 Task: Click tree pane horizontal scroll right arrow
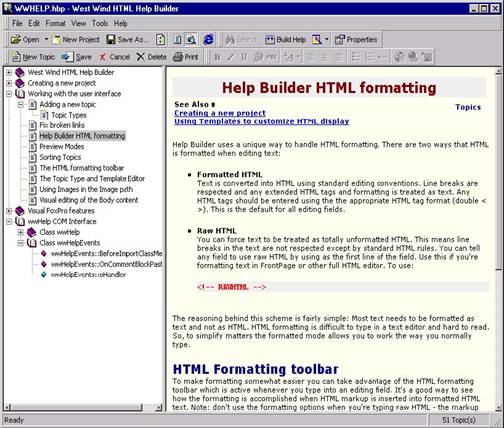tap(159, 407)
